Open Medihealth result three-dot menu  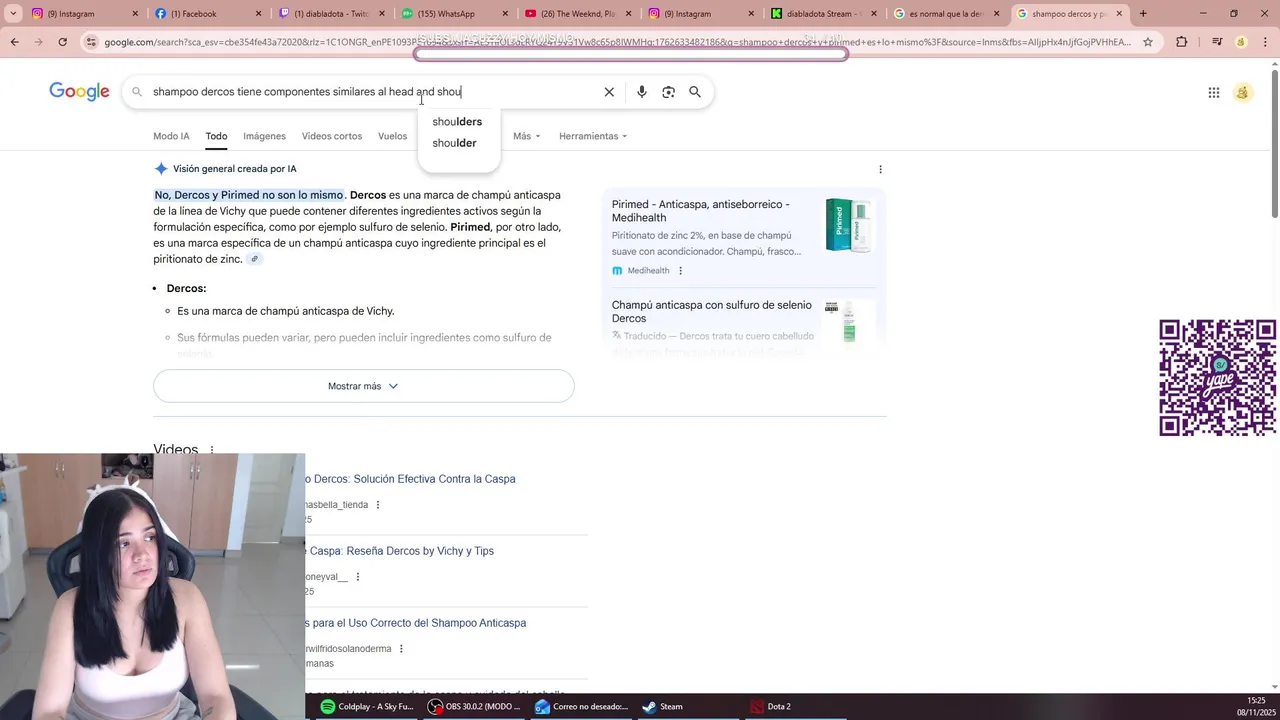pyautogui.click(x=680, y=271)
